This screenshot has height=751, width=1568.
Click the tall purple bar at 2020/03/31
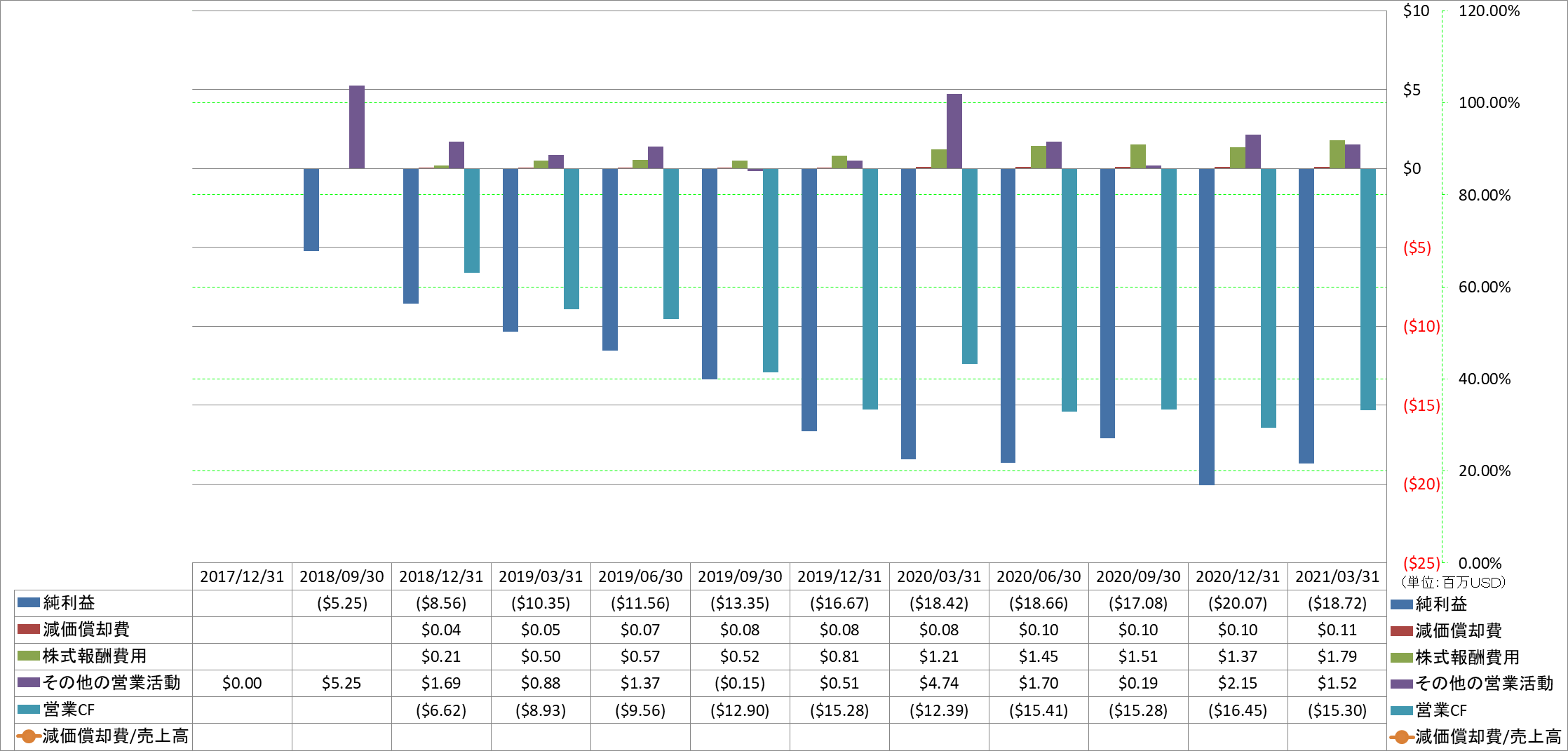(x=954, y=131)
